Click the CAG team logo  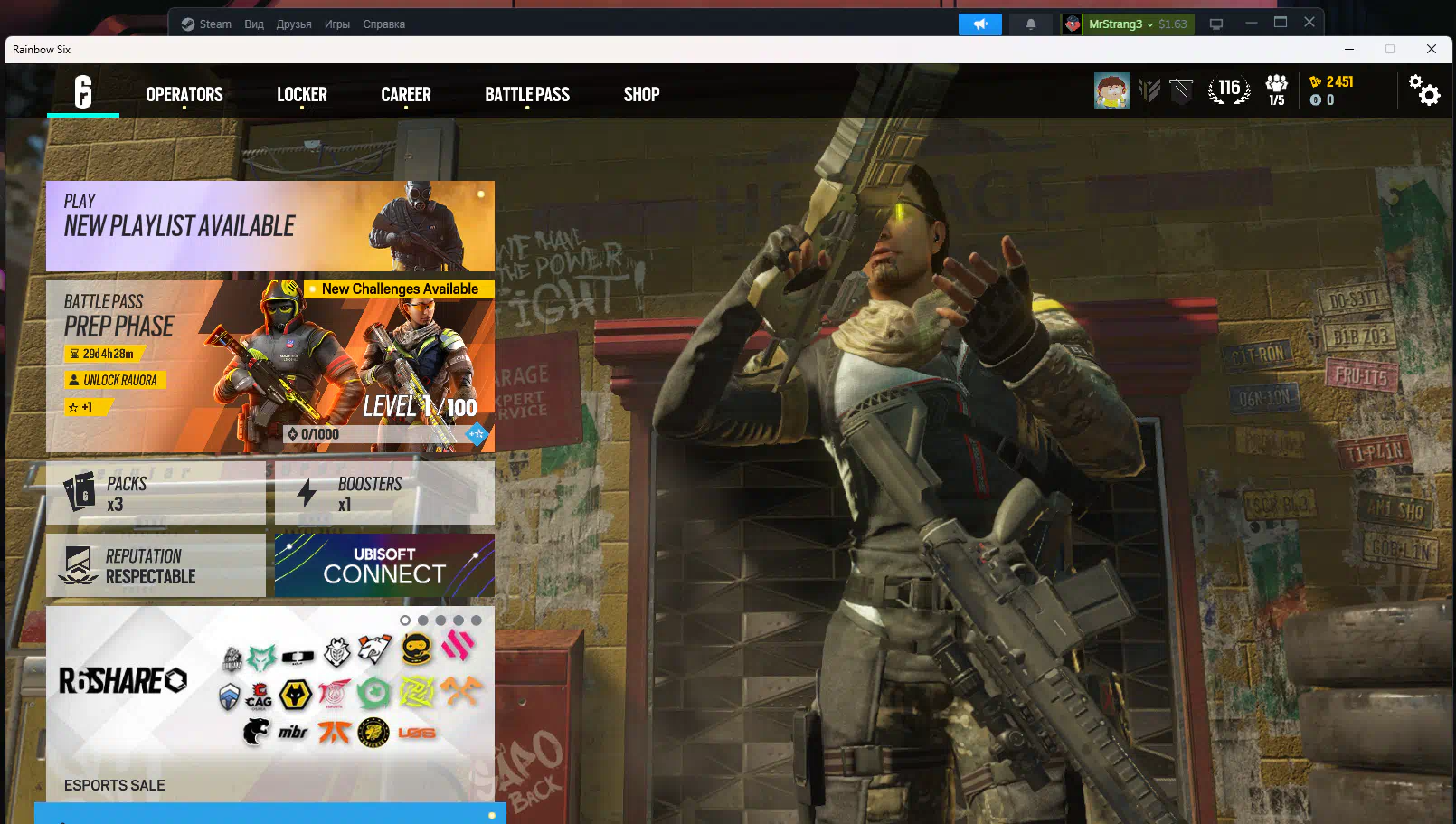coord(259,696)
